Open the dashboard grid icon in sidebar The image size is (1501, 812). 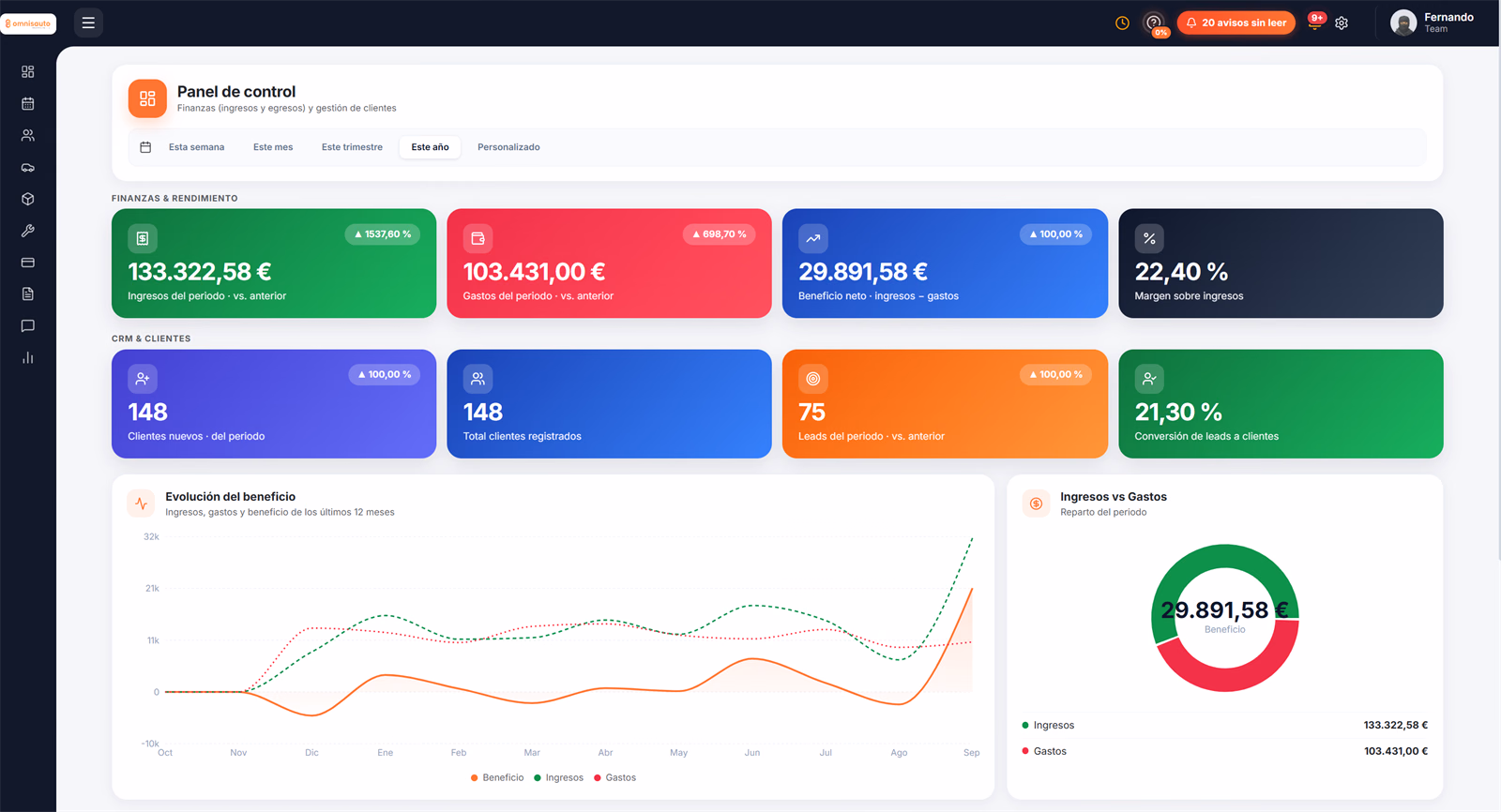click(28, 72)
